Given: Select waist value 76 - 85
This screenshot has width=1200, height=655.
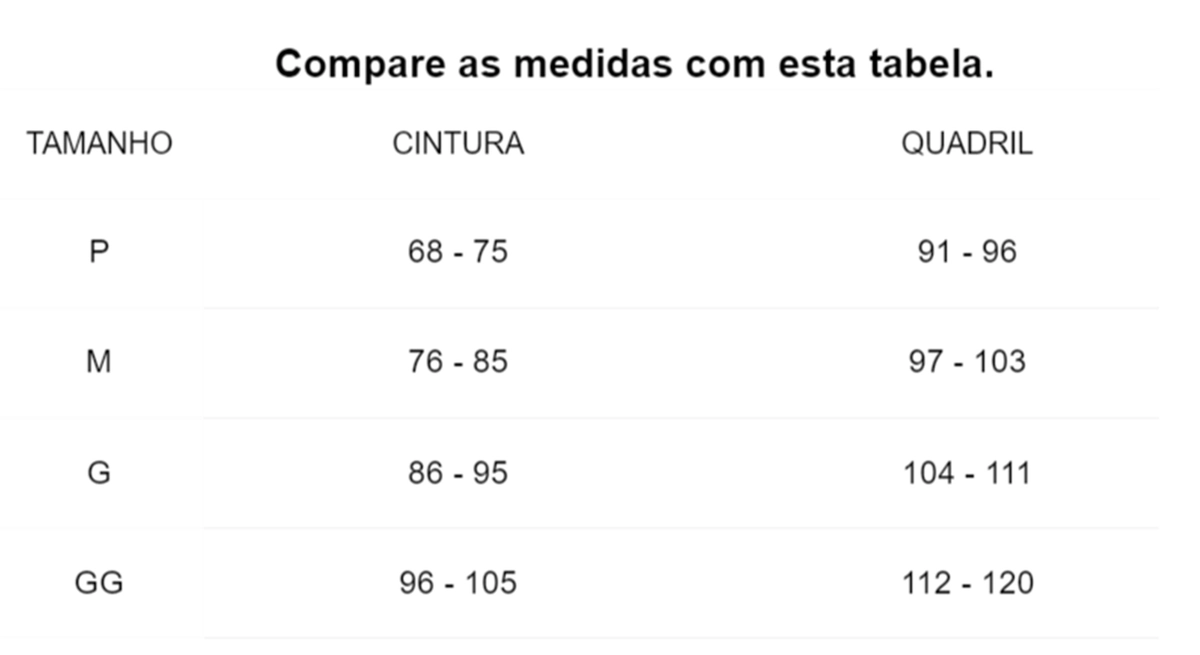Looking at the screenshot, I should point(458,361).
